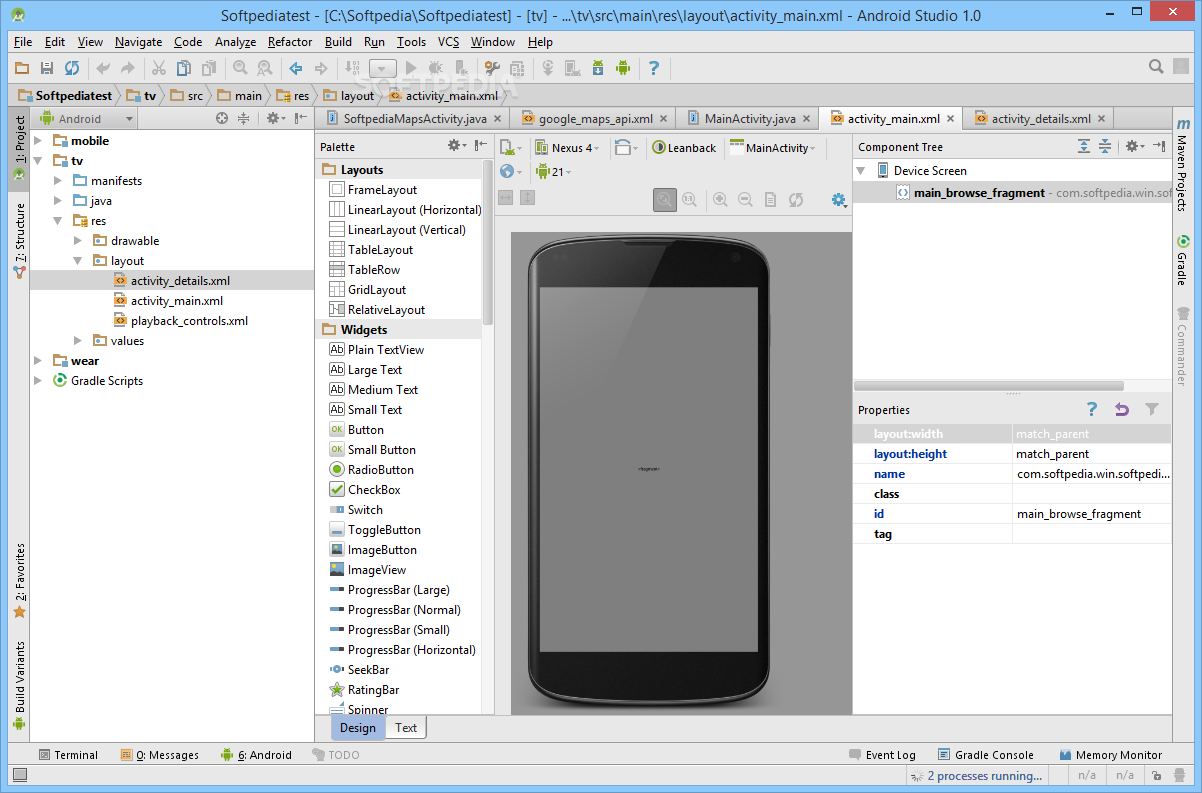
Task: Click the Help question mark toolbar icon
Action: 654,68
